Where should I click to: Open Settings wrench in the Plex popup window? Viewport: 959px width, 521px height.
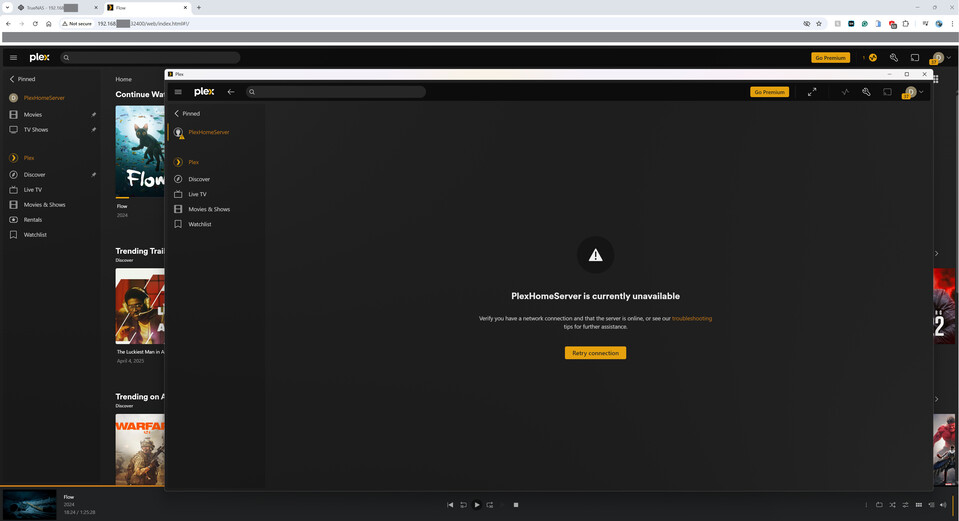click(x=866, y=92)
